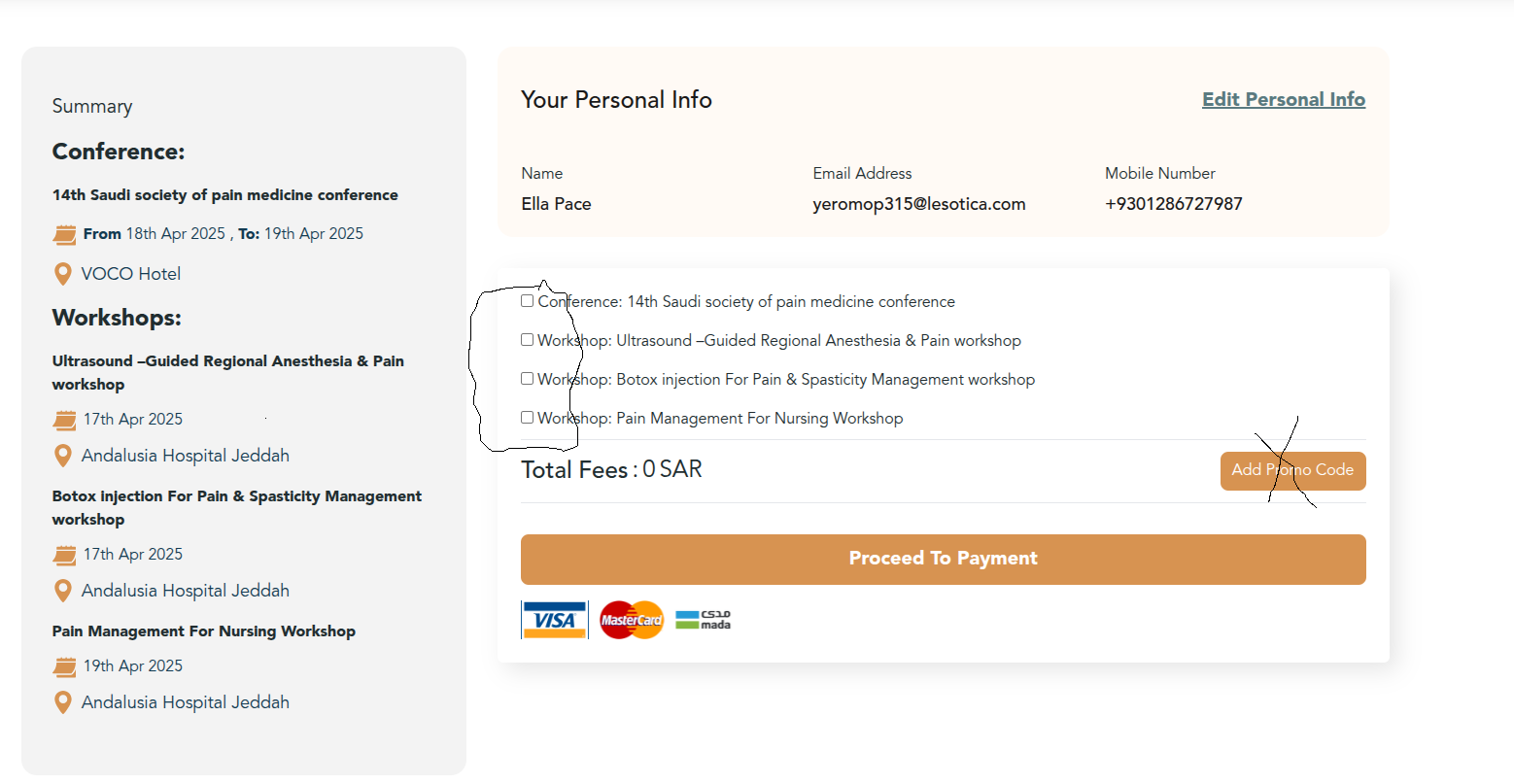
Task: Click location pin under Botox injection workshop
Action: point(63,591)
